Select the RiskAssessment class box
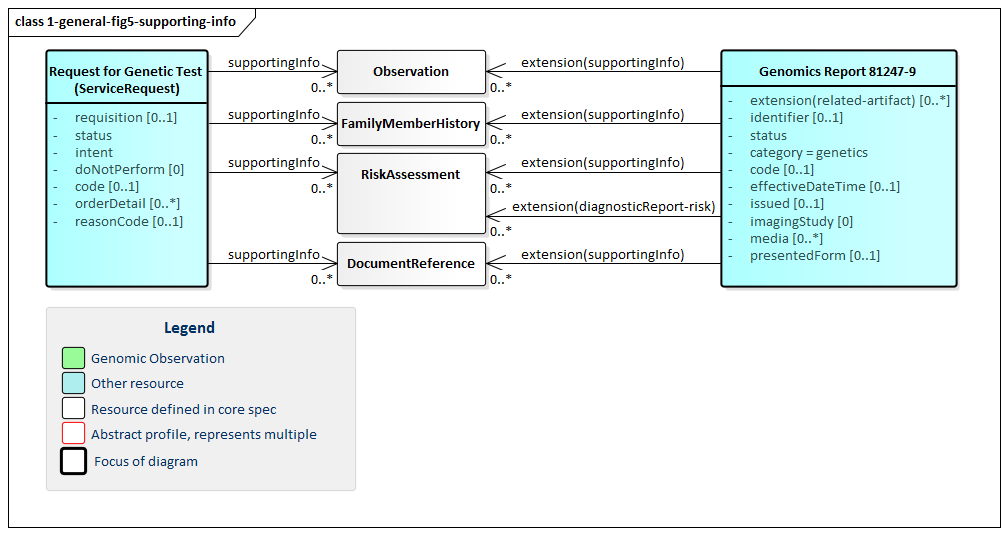The width and height of the screenshot is (1008, 534). (411, 192)
